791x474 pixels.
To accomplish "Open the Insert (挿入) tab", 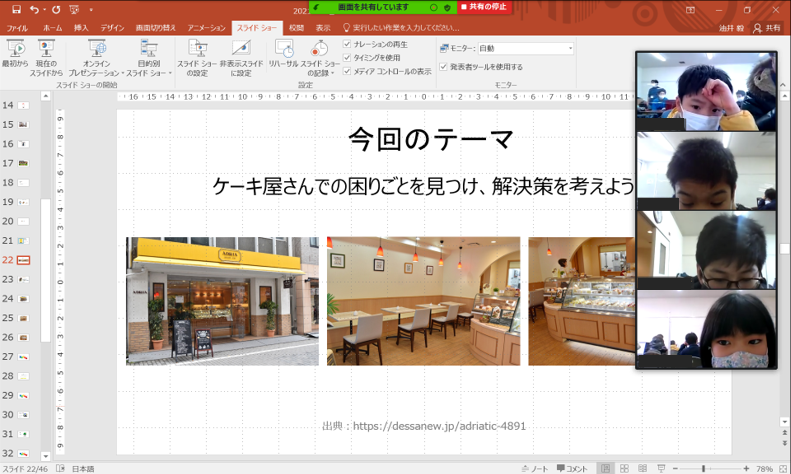I will [81, 28].
